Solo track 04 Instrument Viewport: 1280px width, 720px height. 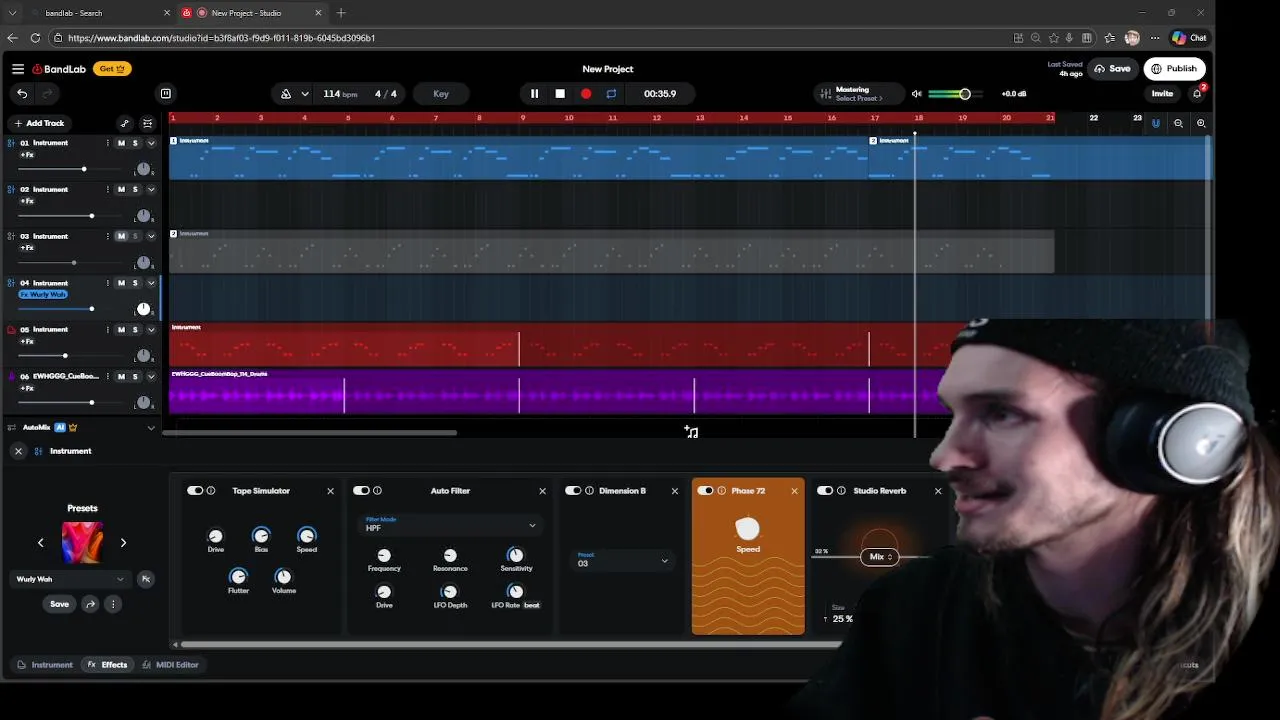(x=135, y=283)
